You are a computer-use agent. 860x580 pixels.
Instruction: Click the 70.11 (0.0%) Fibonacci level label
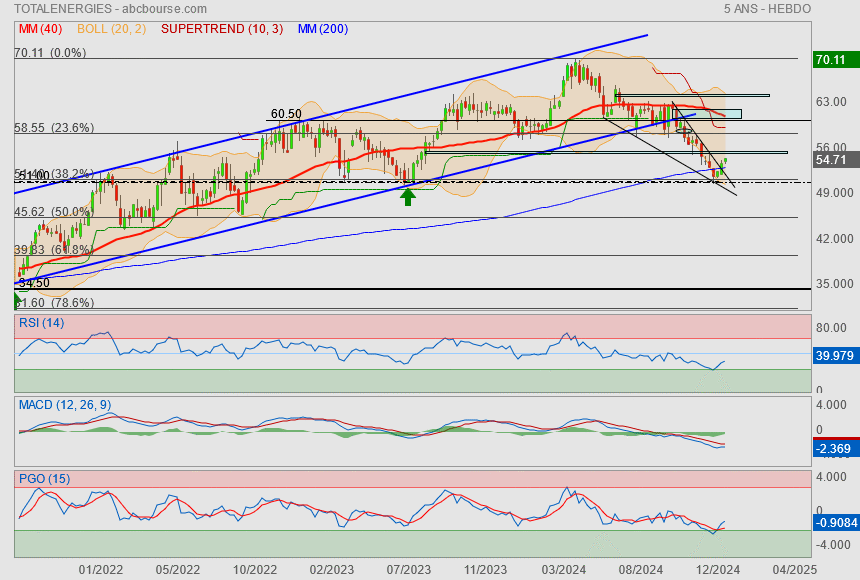(x=50, y=53)
